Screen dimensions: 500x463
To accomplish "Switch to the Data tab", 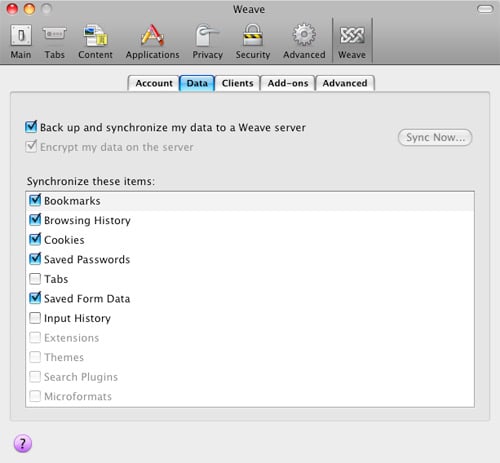I will tap(197, 83).
